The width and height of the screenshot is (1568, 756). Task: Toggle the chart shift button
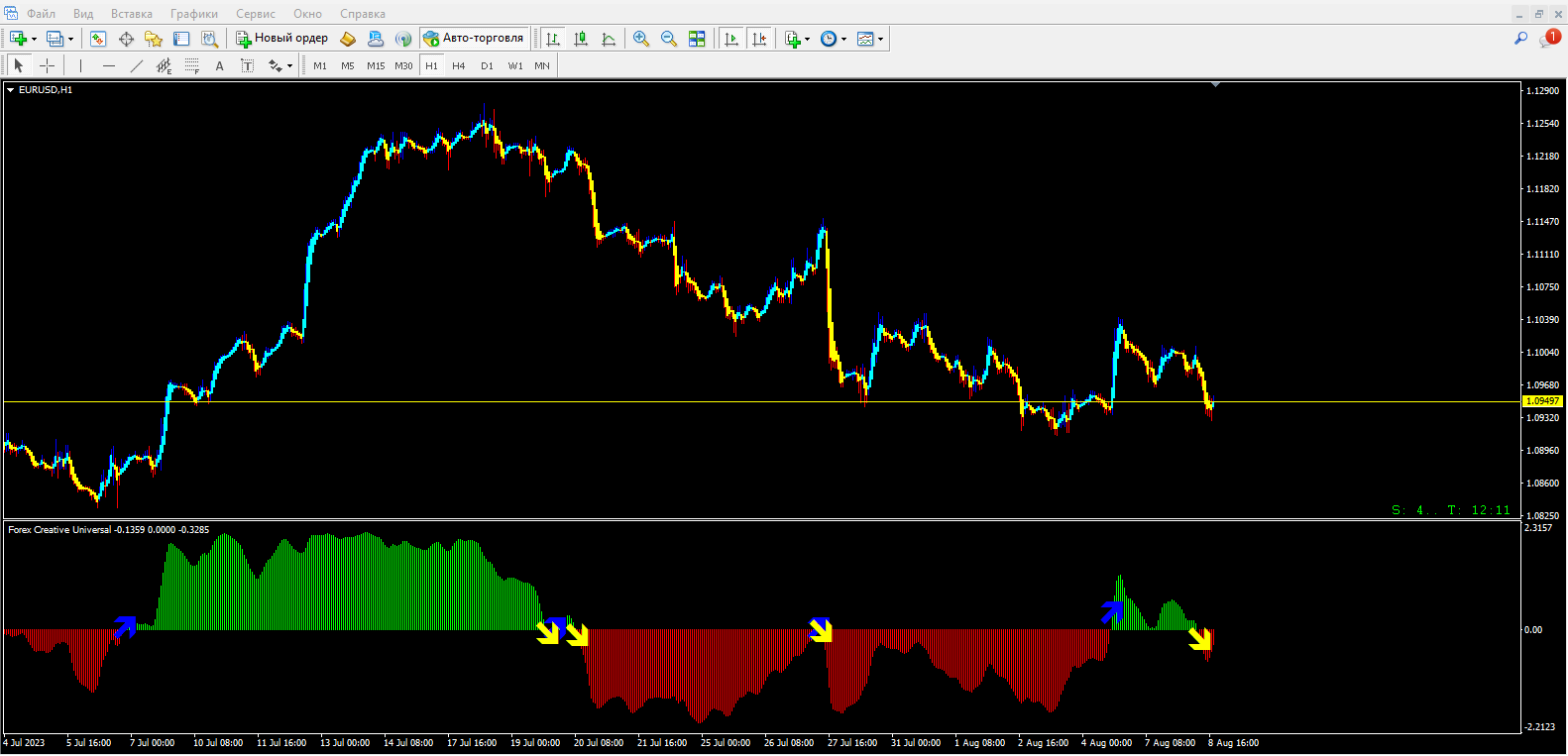[x=759, y=39]
